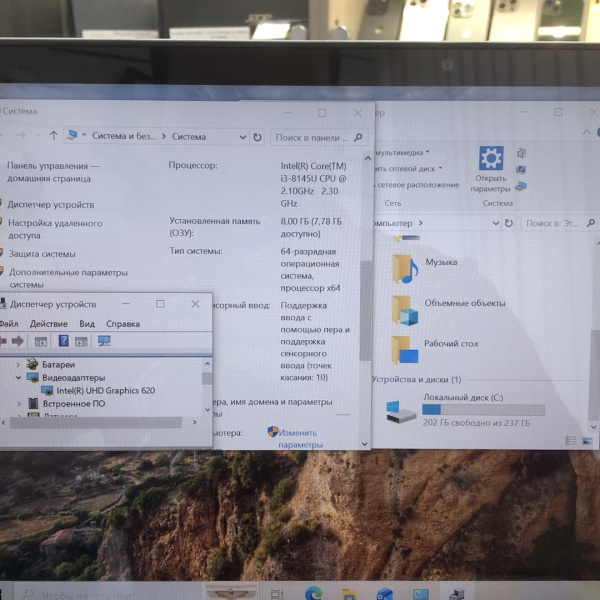600x600 pixels.
Task: Click the Local Disk C: usage bar
Action: point(483,410)
